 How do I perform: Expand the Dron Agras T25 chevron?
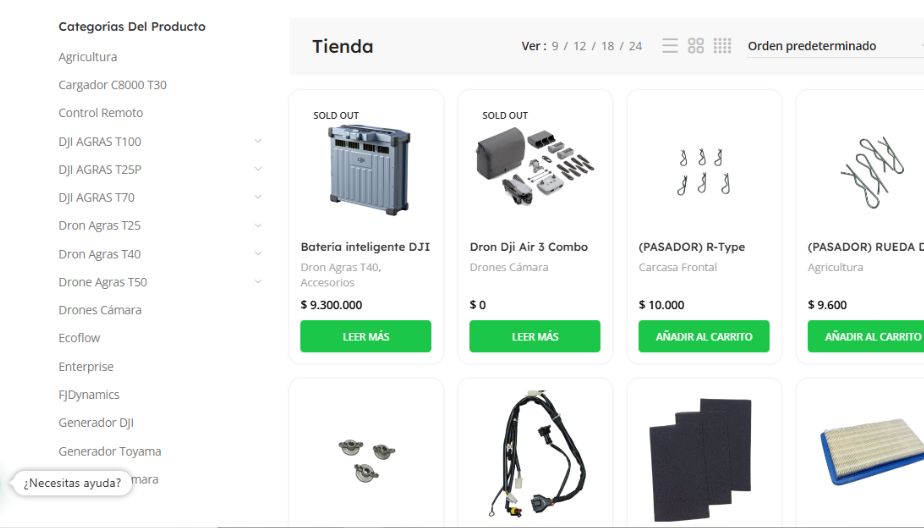point(258,225)
